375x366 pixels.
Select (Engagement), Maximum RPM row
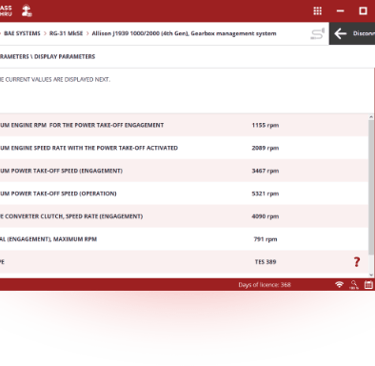(184, 239)
